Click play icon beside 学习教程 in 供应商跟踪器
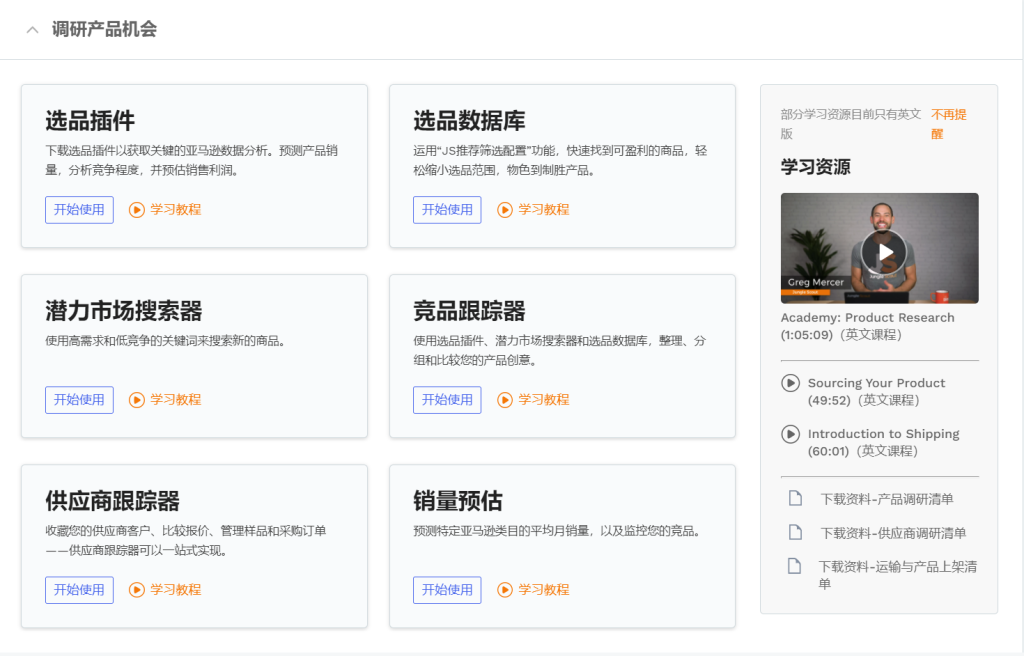 pyautogui.click(x=136, y=590)
